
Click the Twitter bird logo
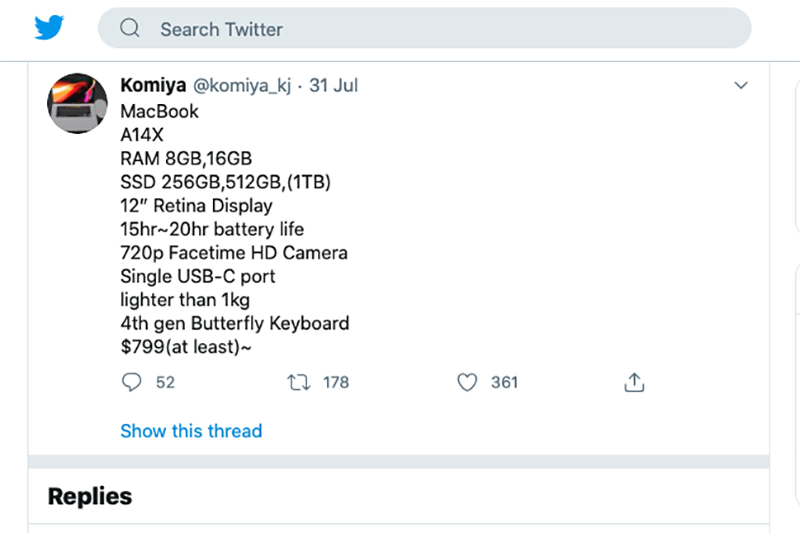point(49,28)
